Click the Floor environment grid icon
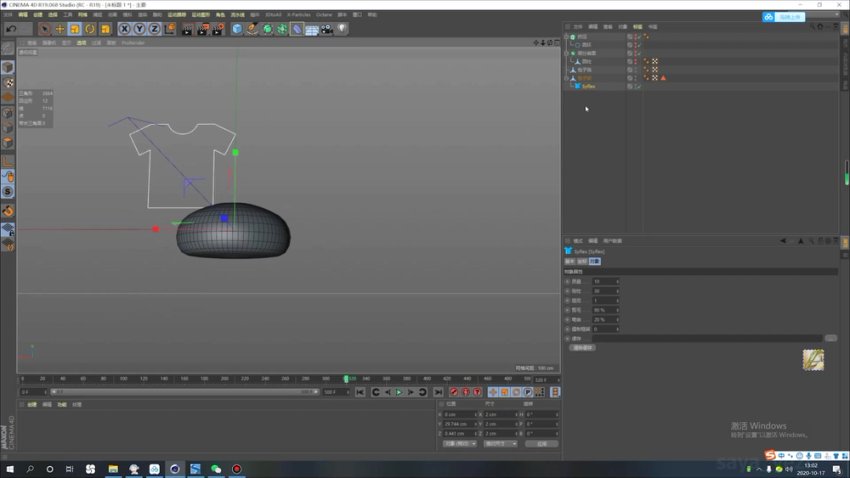Screen dimensions: 850x478 point(312,29)
